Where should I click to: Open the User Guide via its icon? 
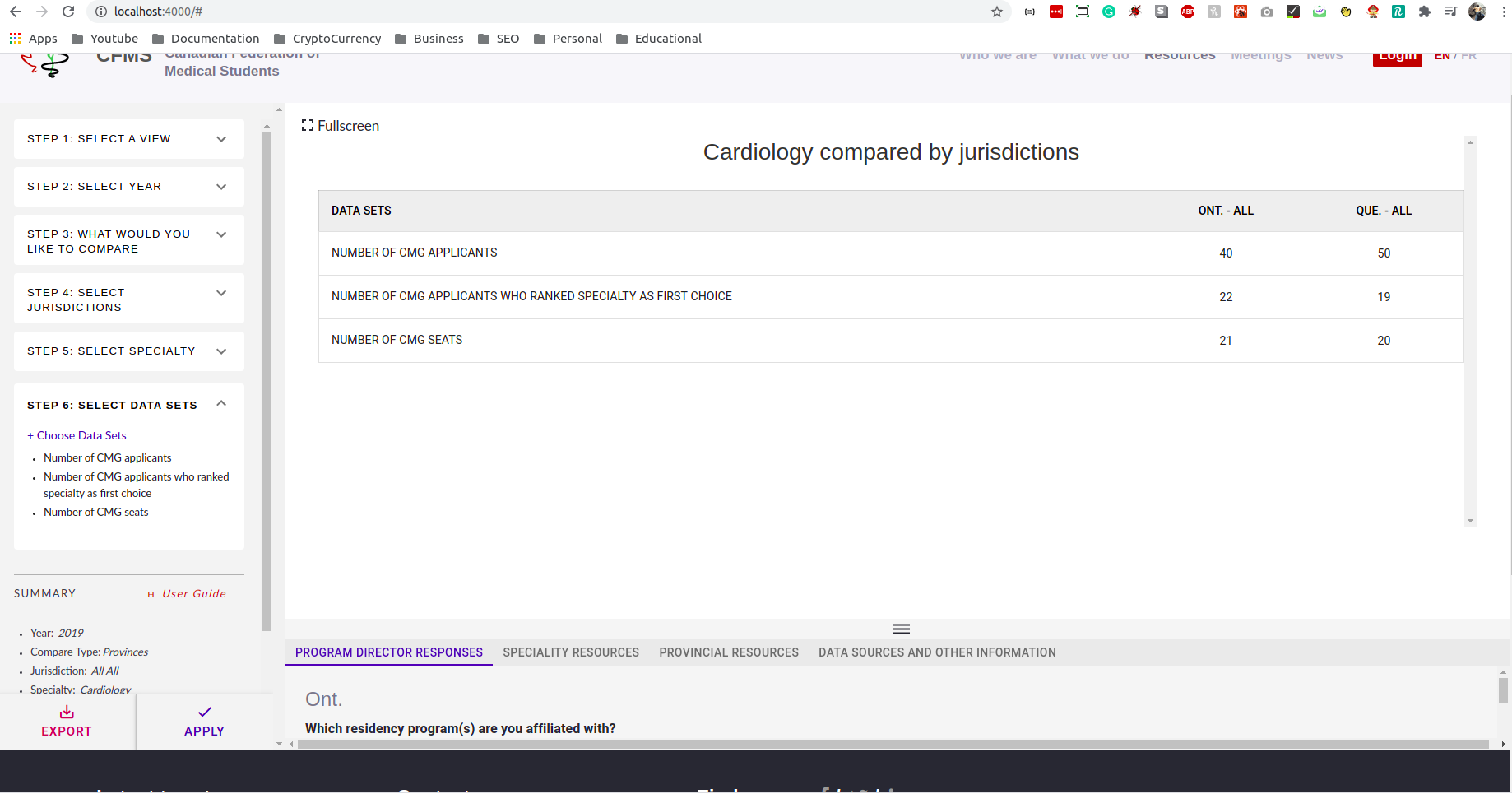[151, 593]
